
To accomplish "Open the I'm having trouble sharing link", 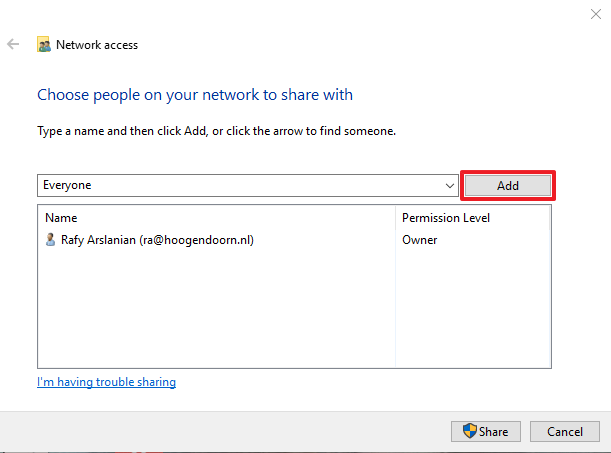I will 106,382.
